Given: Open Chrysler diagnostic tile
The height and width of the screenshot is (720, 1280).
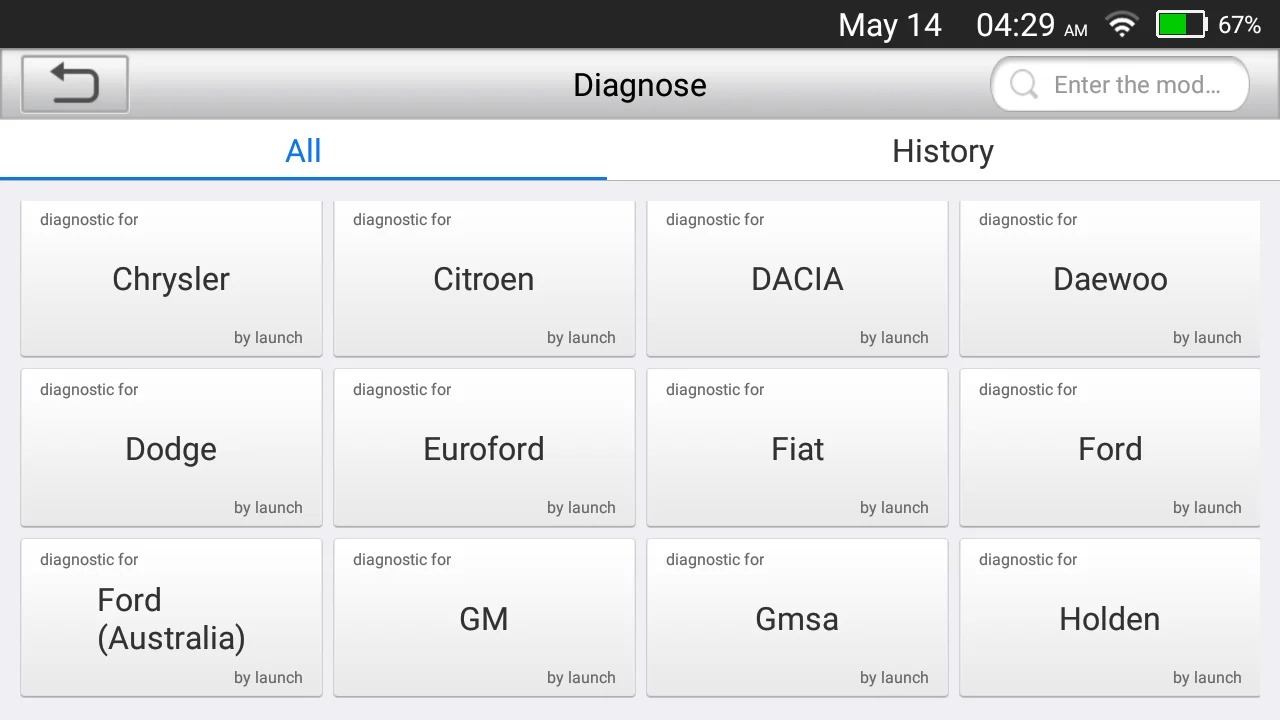Looking at the screenshot, I should click(x=171, y=279).
